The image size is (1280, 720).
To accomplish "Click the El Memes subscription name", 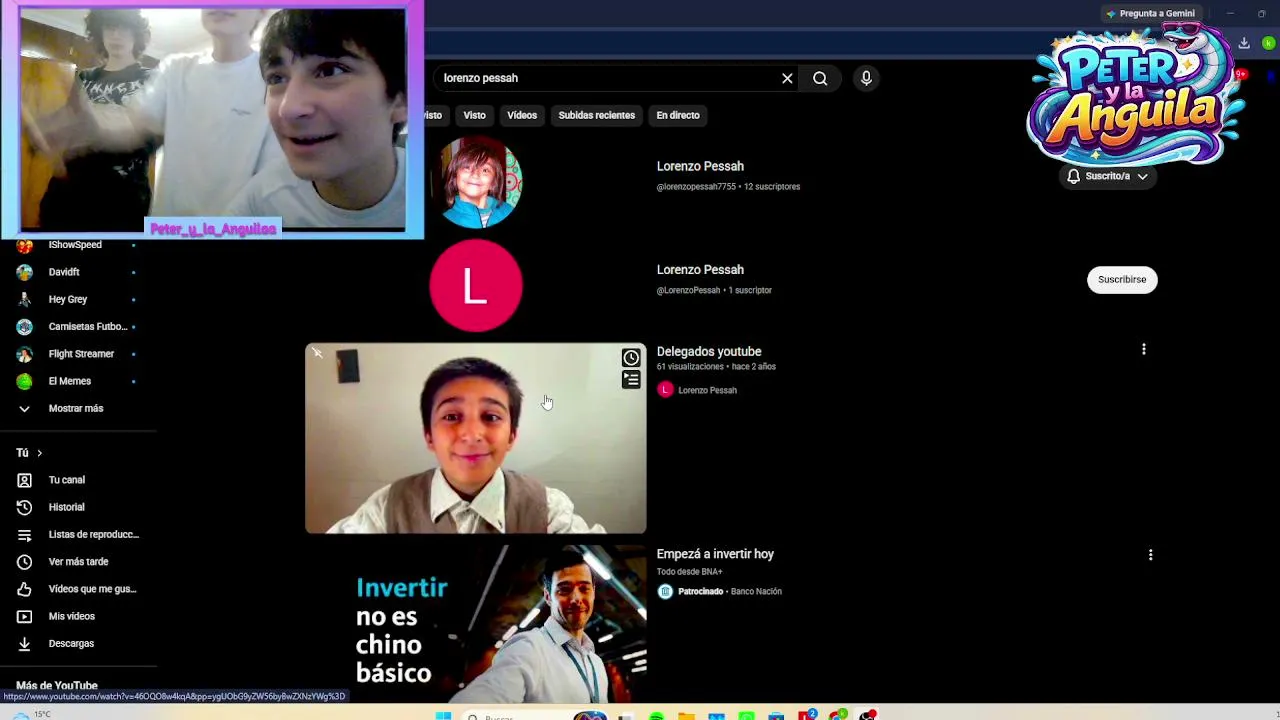I will [70, 381].
